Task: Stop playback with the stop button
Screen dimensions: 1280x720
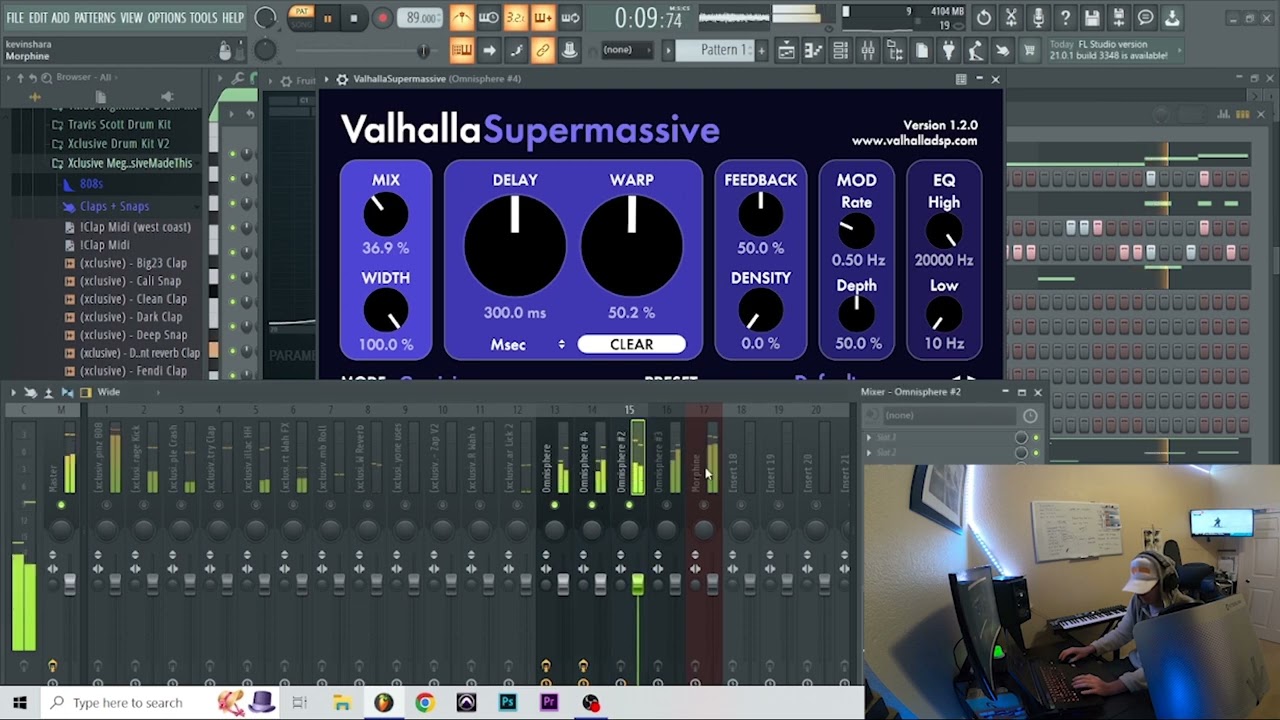Action: coord(354,18)
